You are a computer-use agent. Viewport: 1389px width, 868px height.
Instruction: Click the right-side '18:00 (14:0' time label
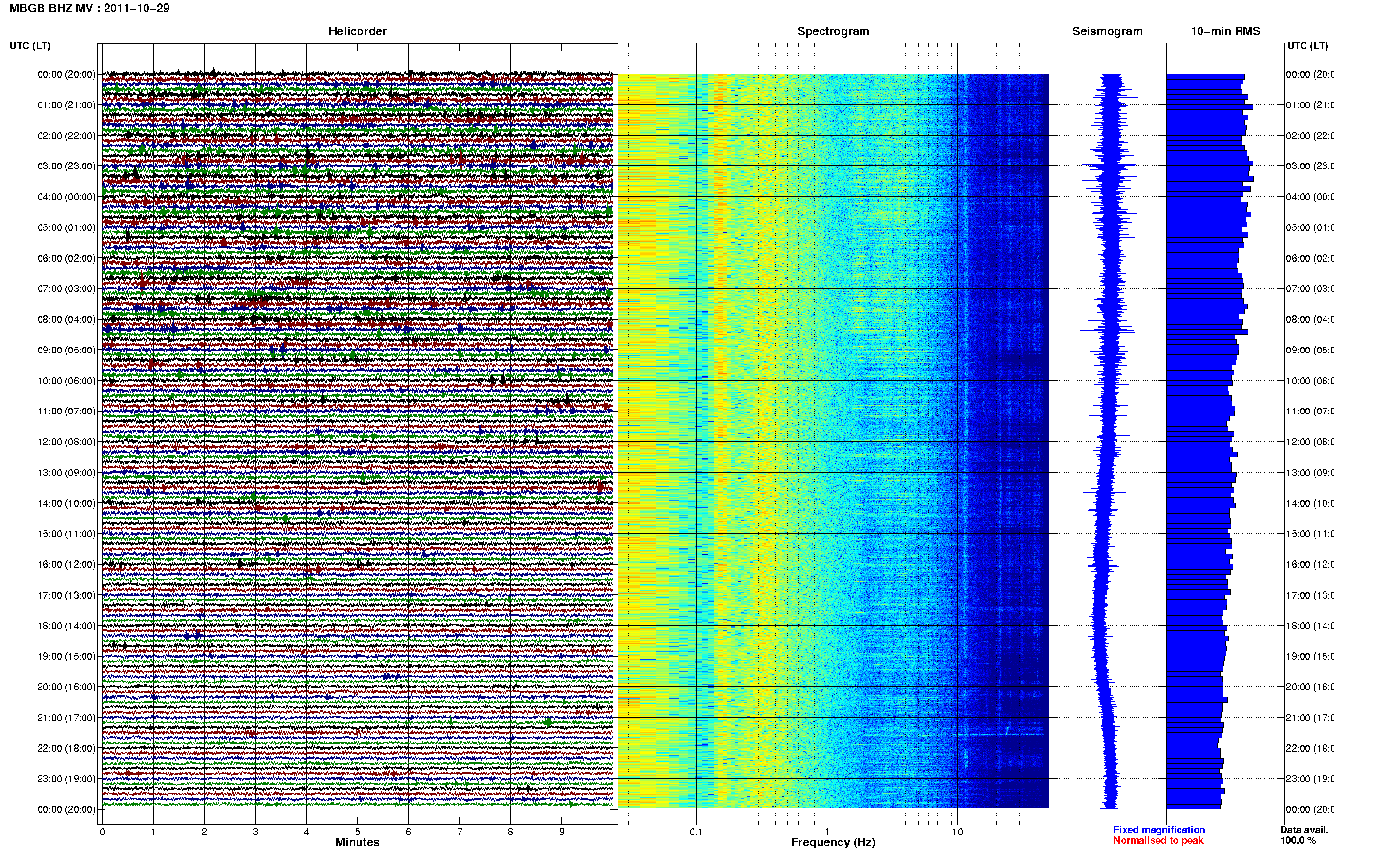click(x=1310, y=626)
